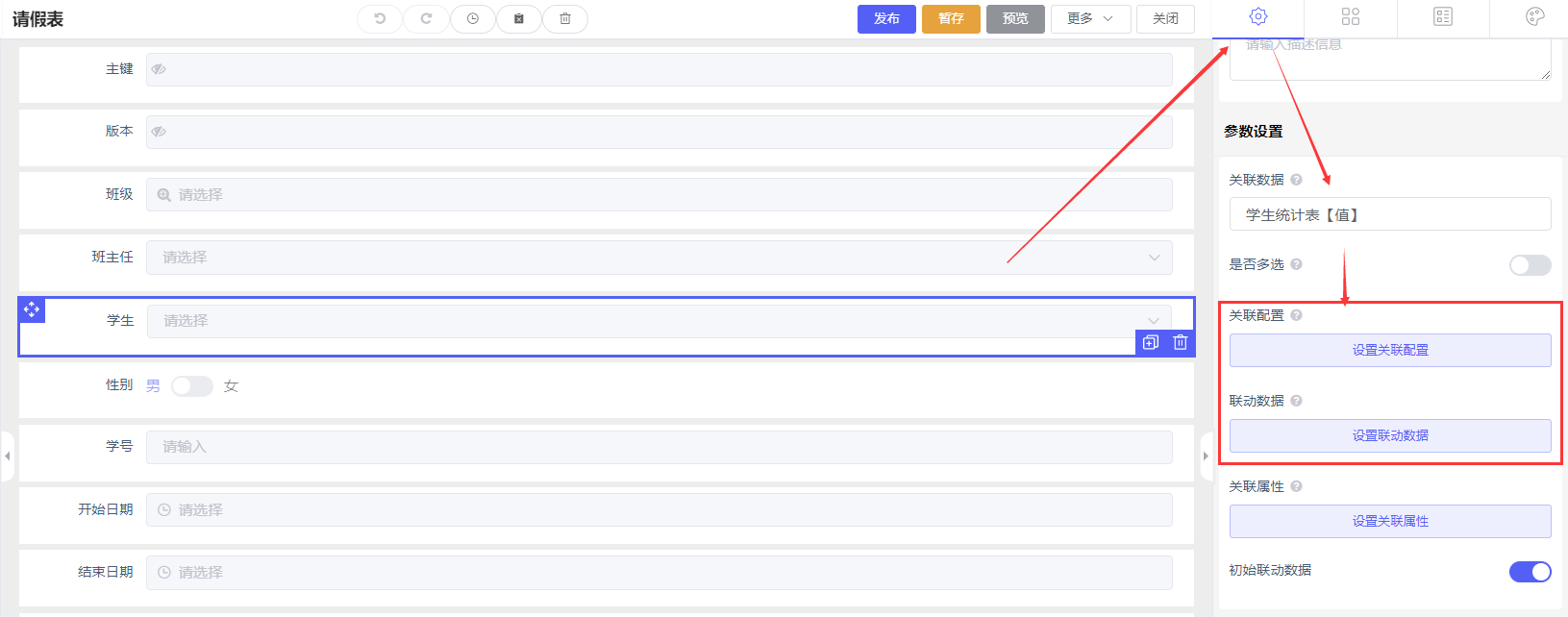Click the 发布 publish button
This screenshot has height=617, width=1568.
(x=886, y=18)
